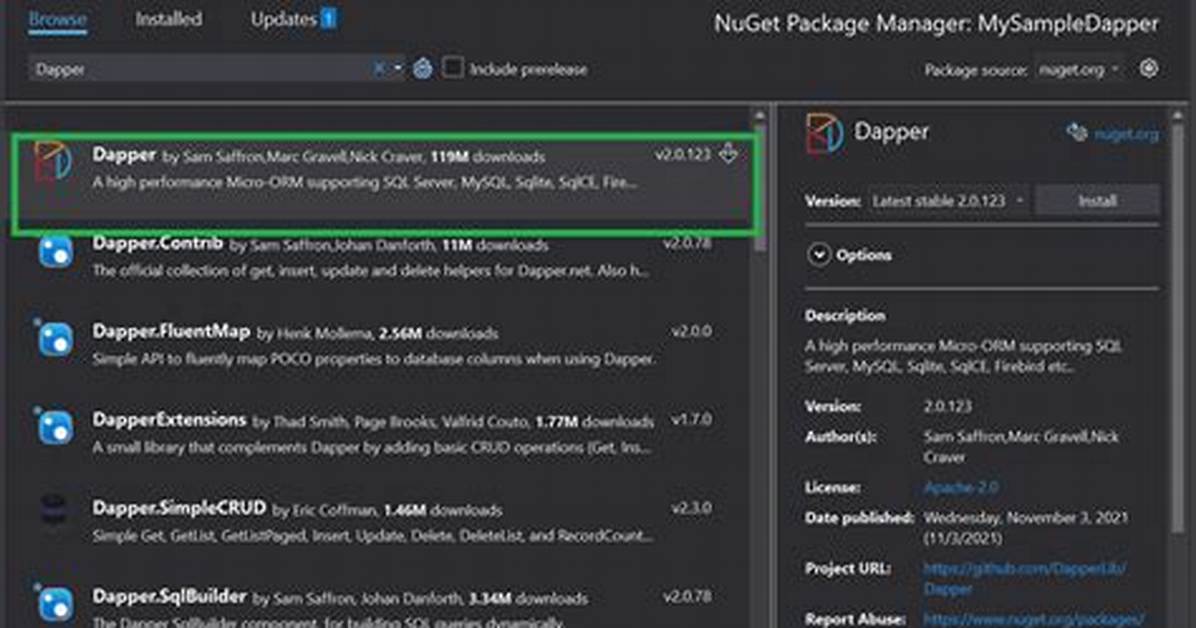The image size is (1196, 628).
Task: Select the Dapper.SqlBuilder package name
Action: pos(169,596)
